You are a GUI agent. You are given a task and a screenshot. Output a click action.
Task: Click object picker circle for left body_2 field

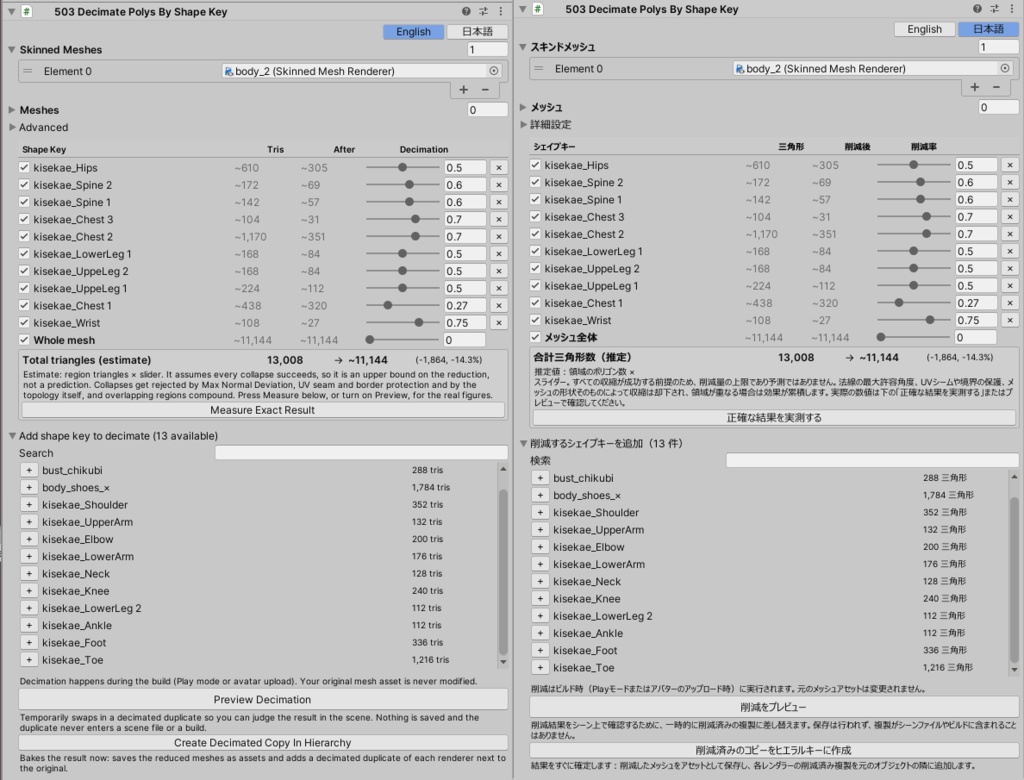click(x=494, y=71)
